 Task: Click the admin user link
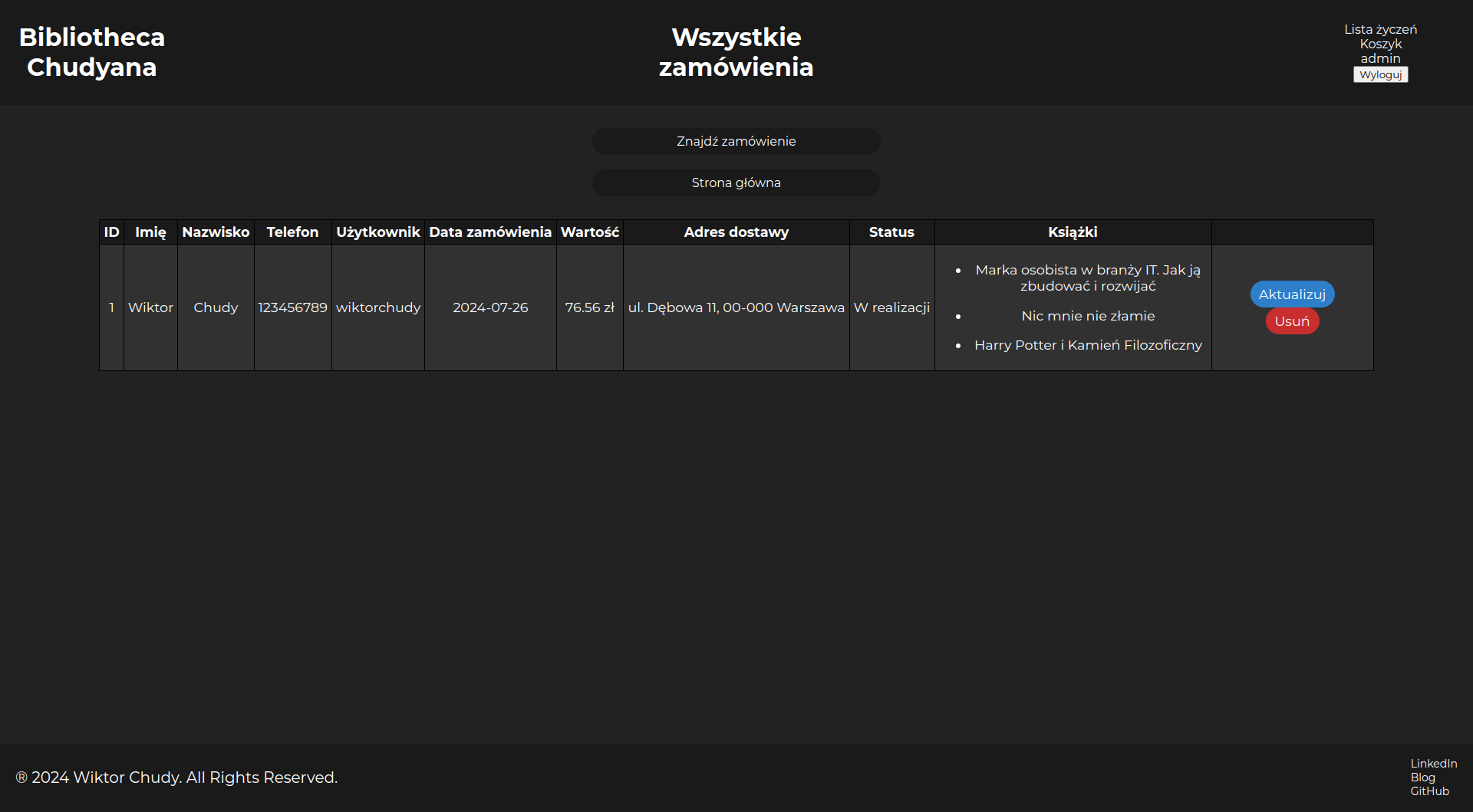1380,58
